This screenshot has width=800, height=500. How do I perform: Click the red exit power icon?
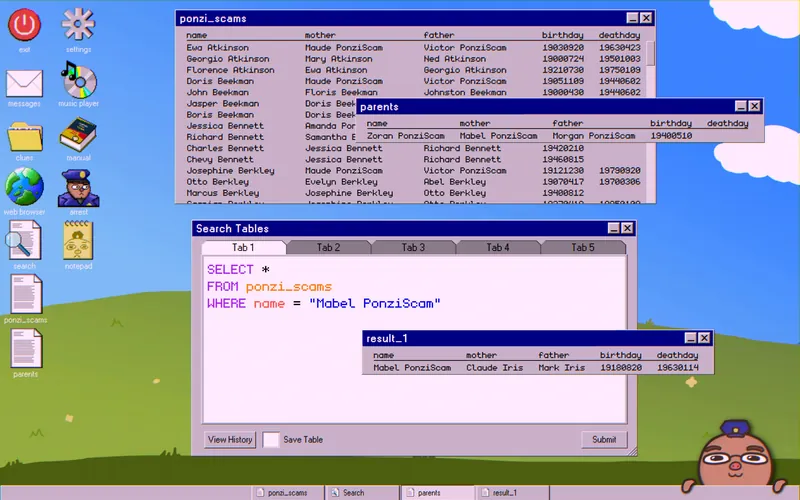[x=24, y=24]
